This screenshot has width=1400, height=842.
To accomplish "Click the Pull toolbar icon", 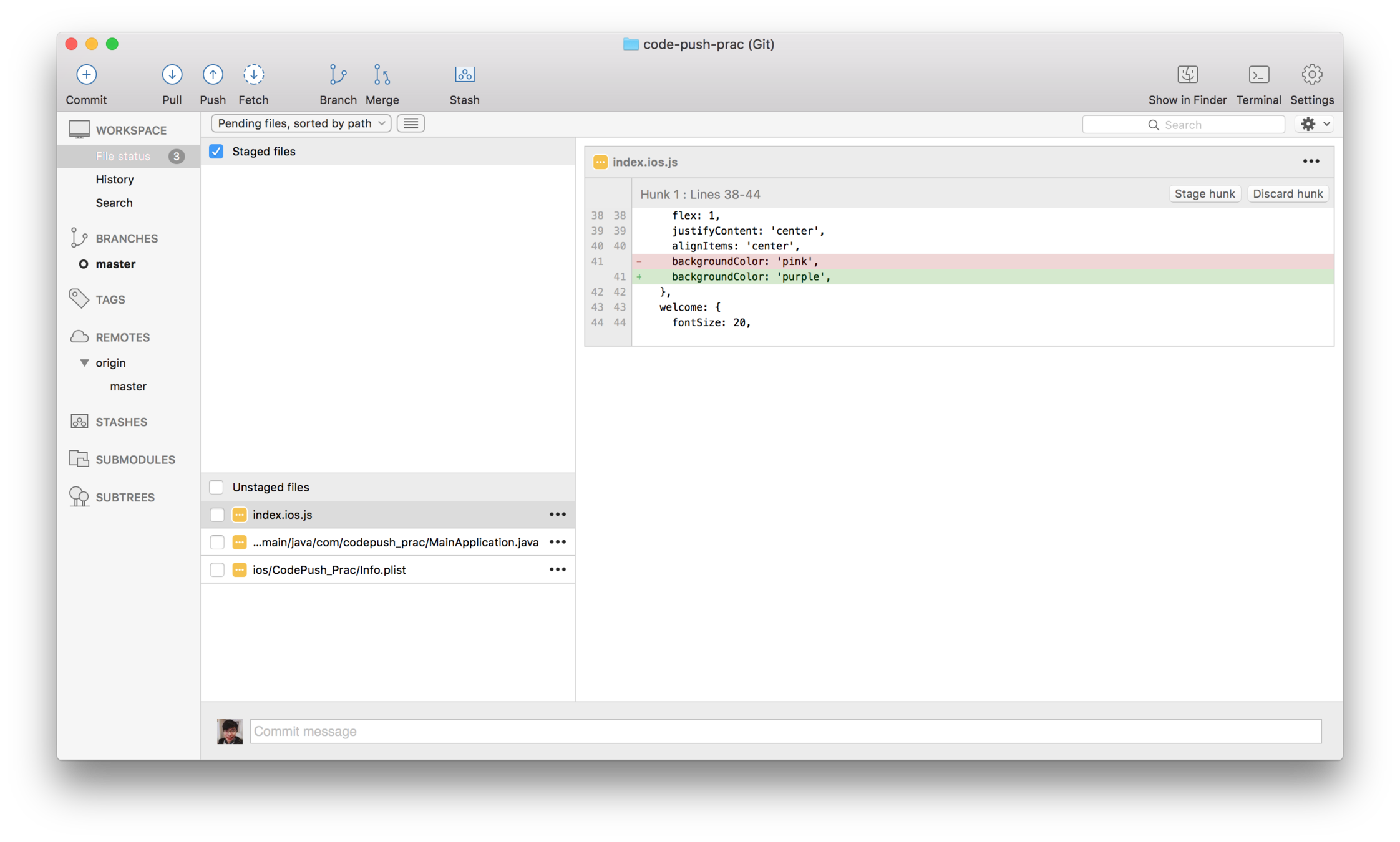I will point(172,75).
